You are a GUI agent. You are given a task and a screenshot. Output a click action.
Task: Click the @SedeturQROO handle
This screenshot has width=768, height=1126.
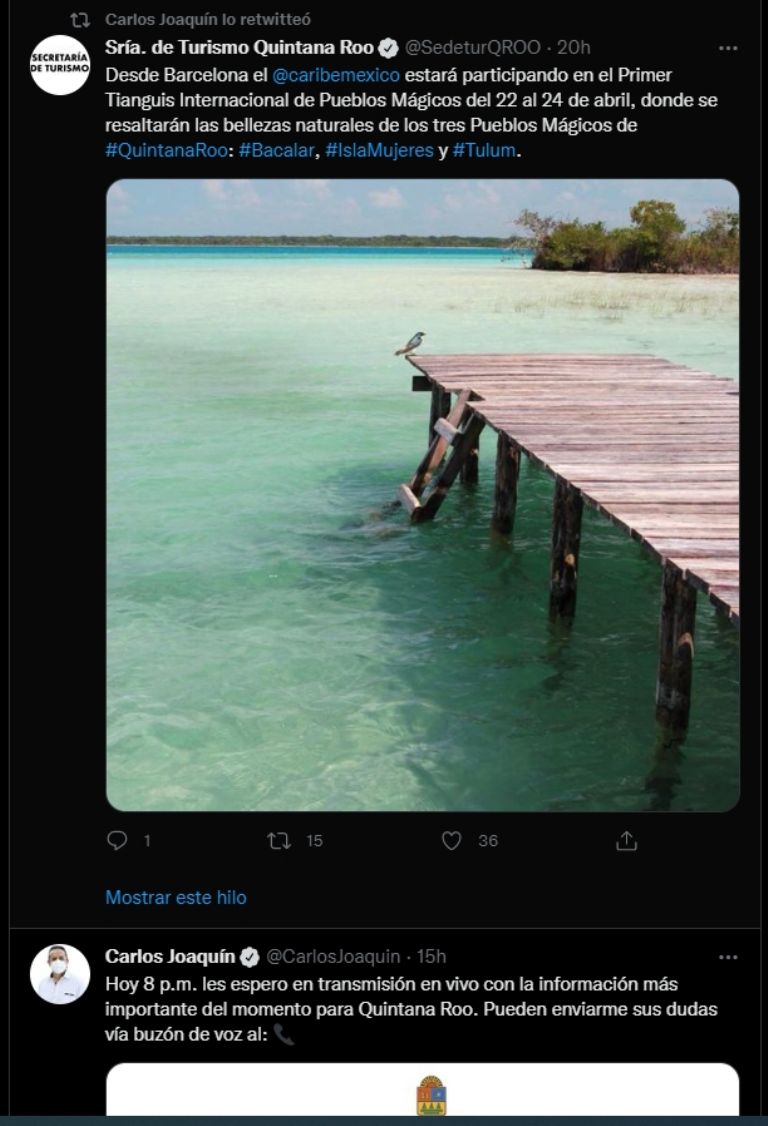(473, 47)
